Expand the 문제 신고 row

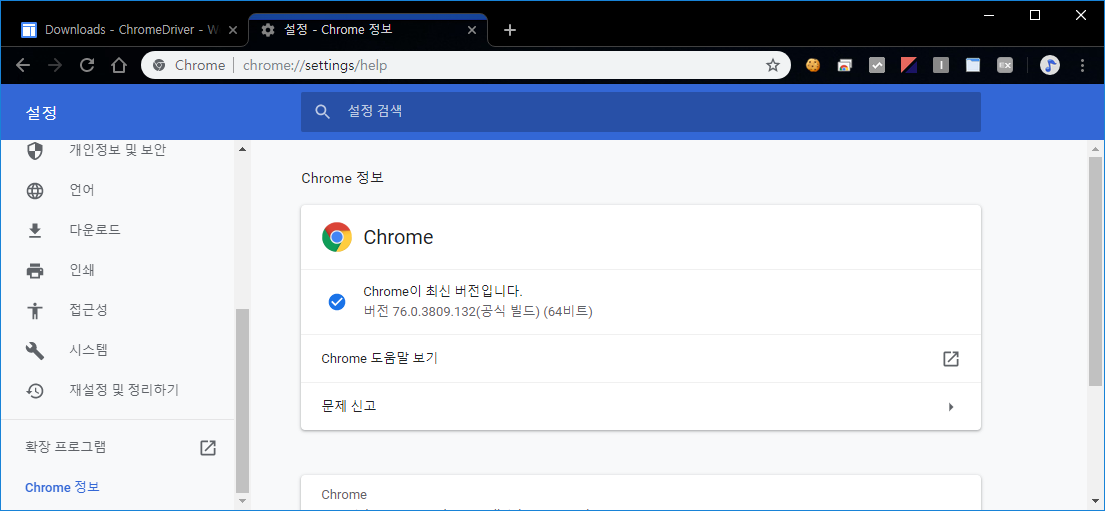(641, 406)
